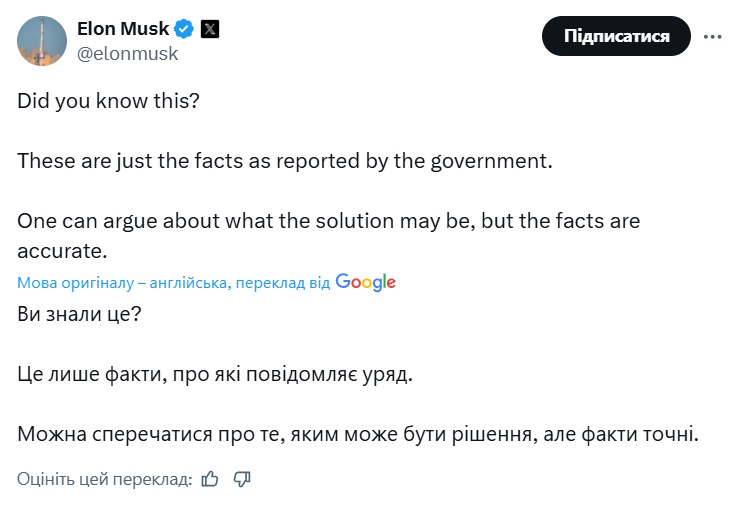Click the "One can argue" paragraph
Image resolution: width=741 pixels, height=506 pixels.
(328, 220)
